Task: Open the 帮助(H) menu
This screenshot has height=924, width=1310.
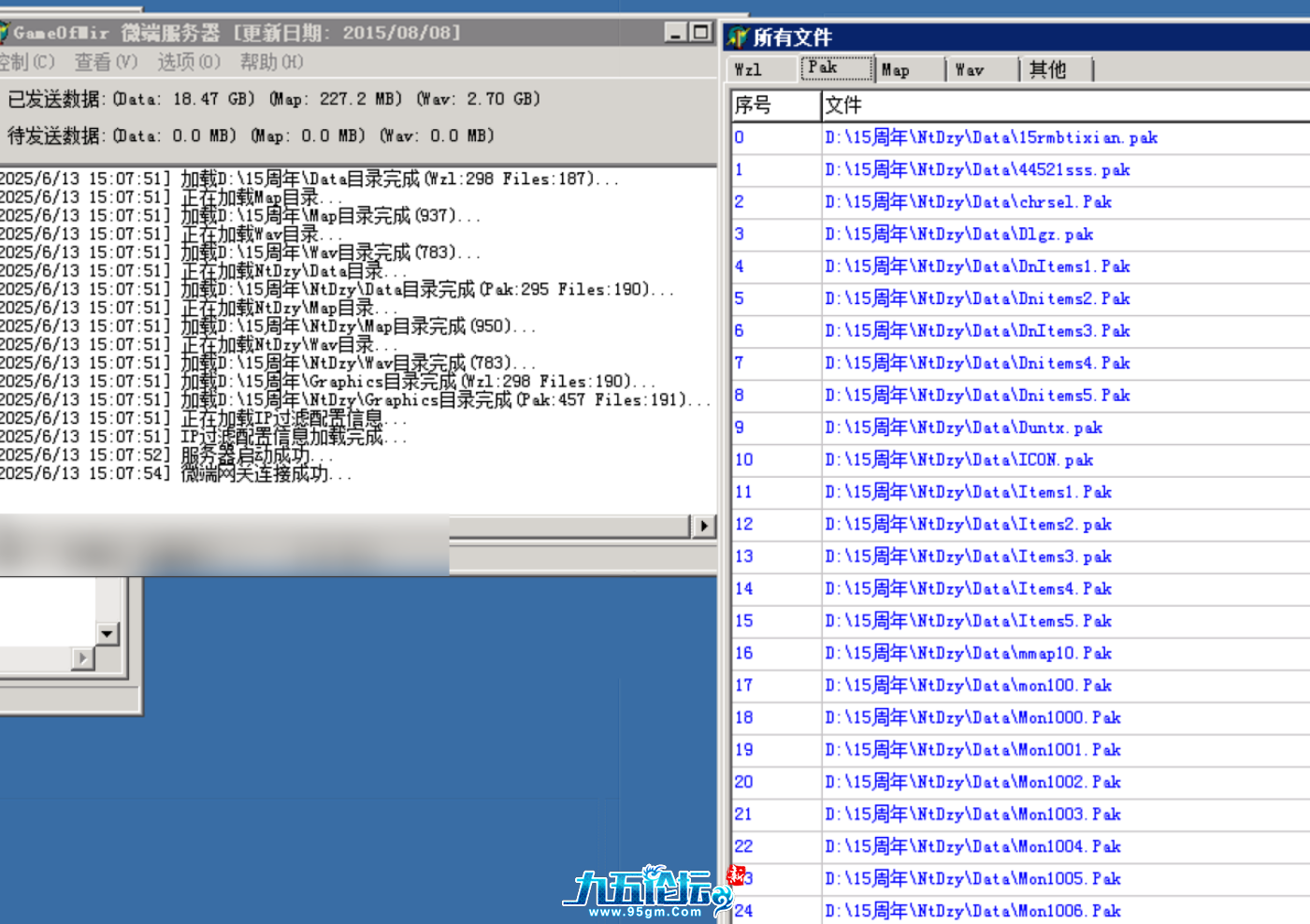Action: pyautogui.click(x=271, y=63)
